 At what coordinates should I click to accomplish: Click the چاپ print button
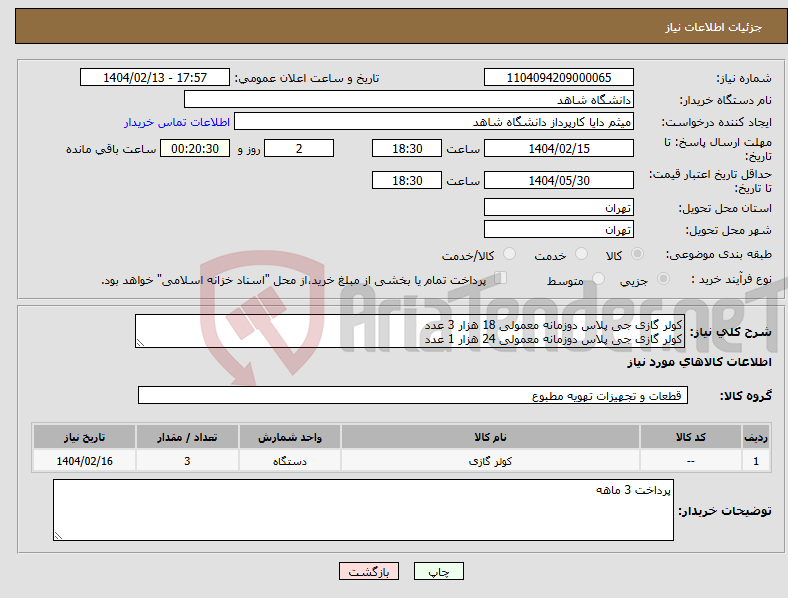[x=439, y=571]
